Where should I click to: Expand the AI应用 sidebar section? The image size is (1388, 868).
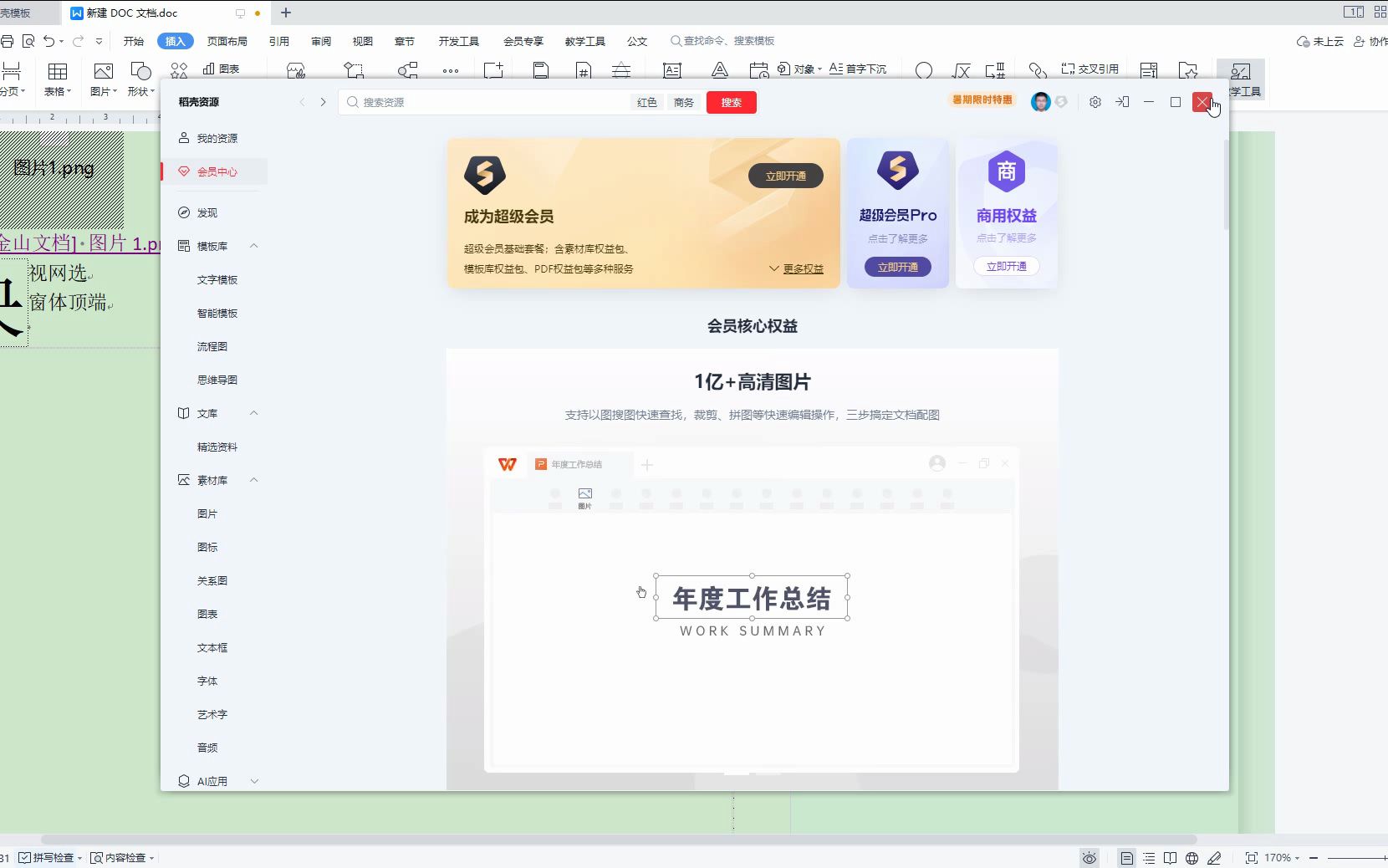253,780
